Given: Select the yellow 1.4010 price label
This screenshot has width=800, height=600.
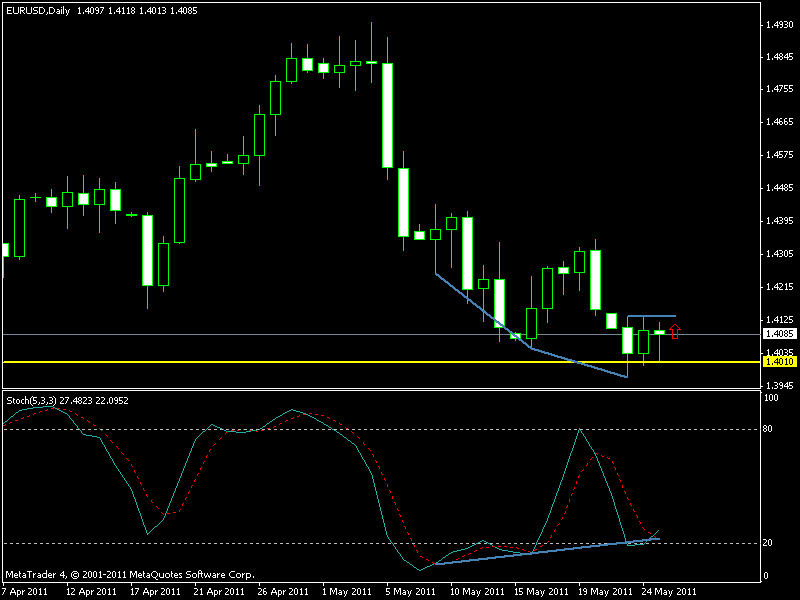Looking at the screenshot, I should click(780, 362).
